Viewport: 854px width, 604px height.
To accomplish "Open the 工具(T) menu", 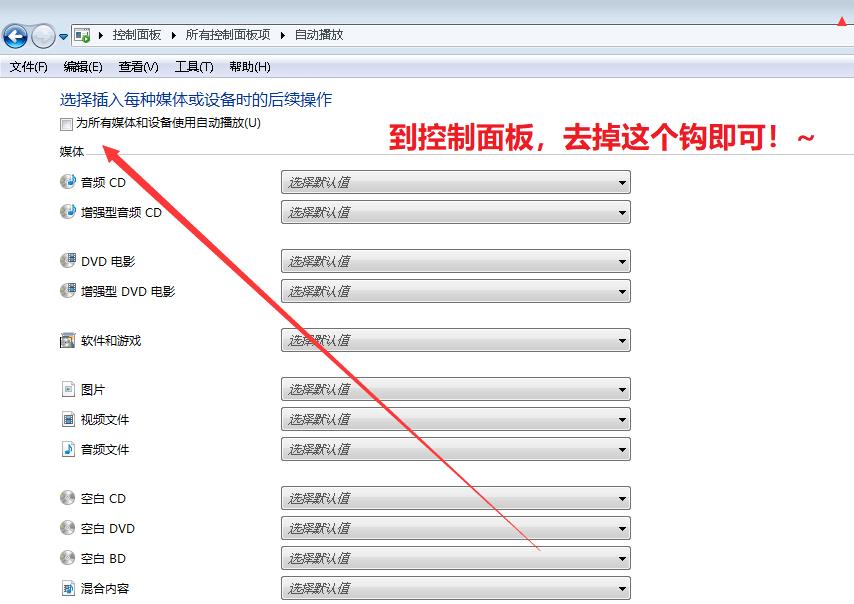I will click(x=193, y=67).
